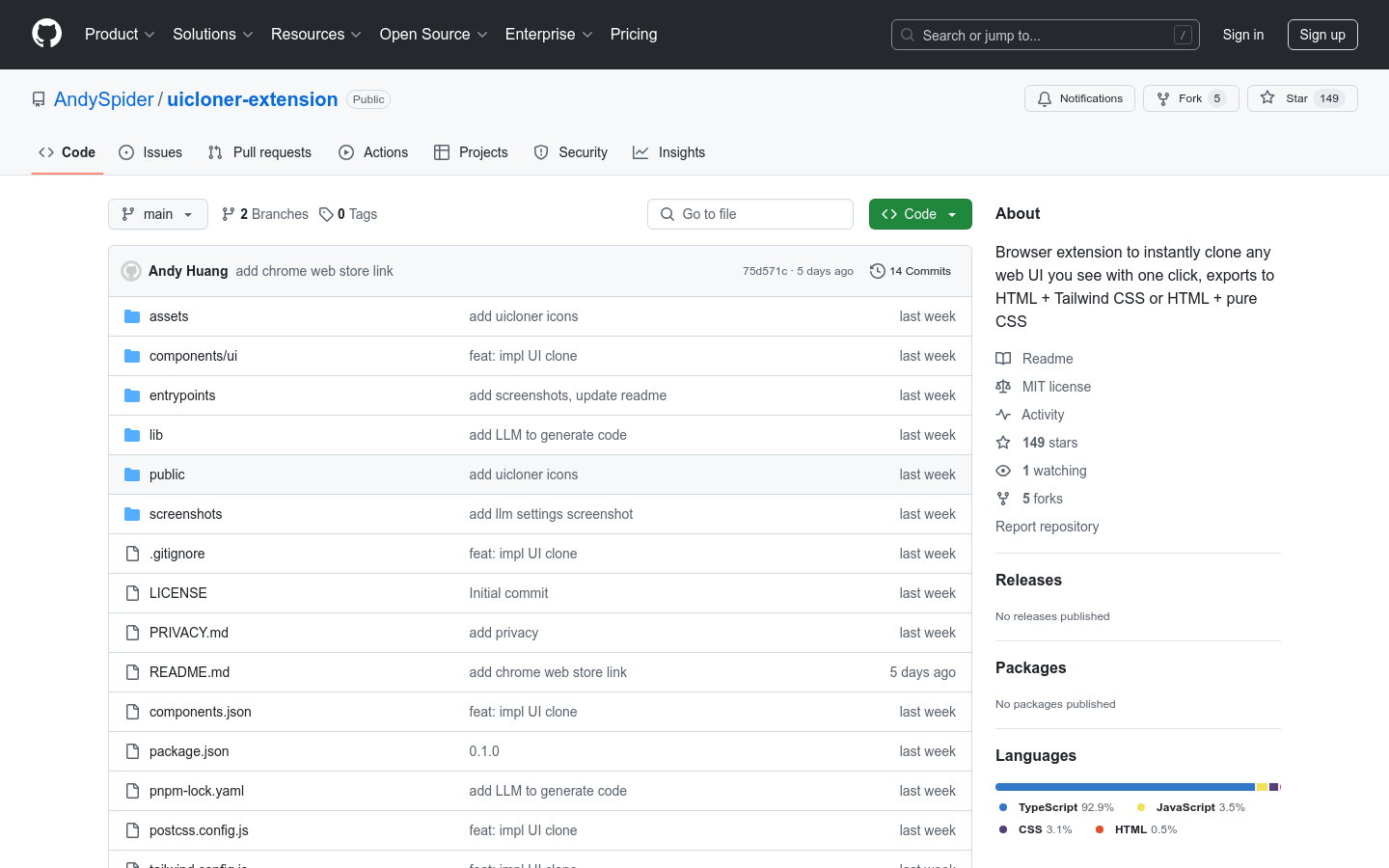Open the 14 Commits history
Image resolution: width=1389 pixels, height=868 pixels.
coord(911,271)
